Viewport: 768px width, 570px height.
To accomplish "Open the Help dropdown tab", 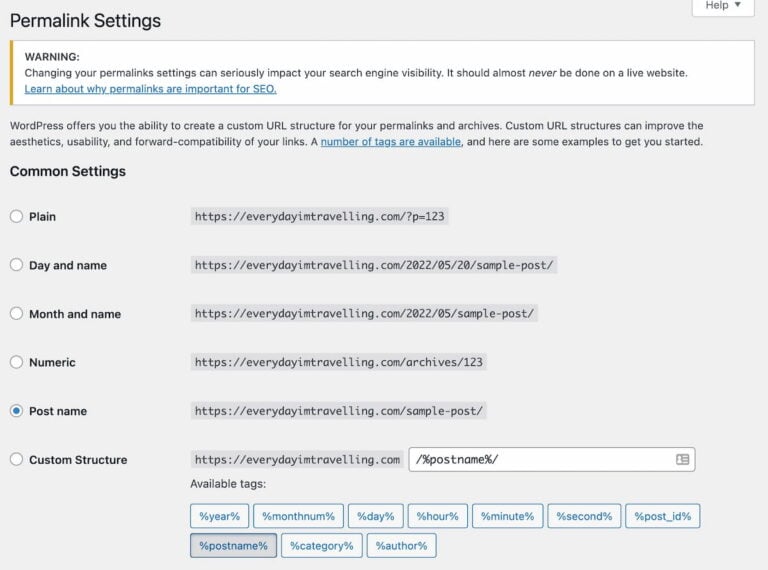I will 723,7.
